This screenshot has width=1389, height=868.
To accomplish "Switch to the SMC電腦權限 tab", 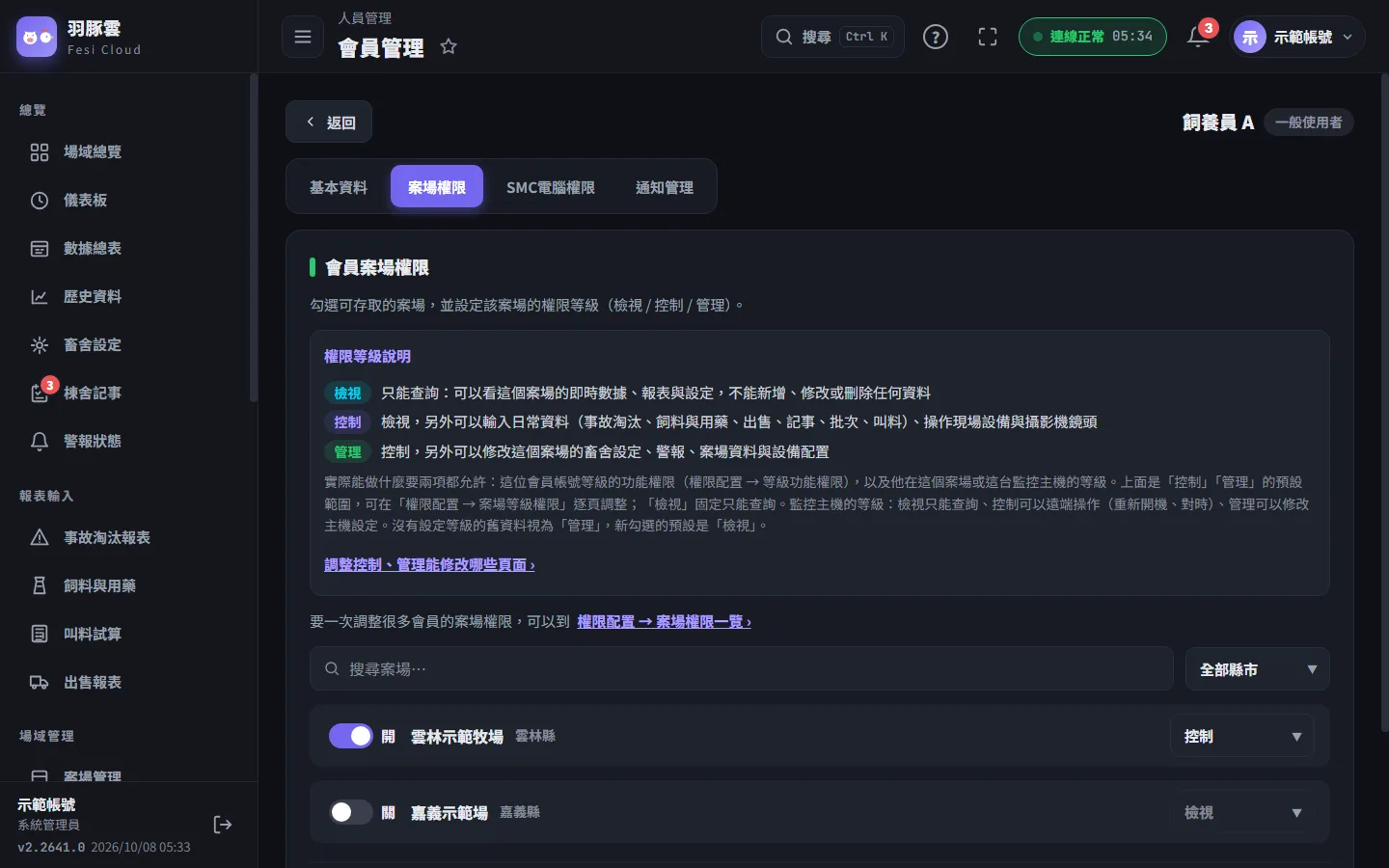I will [551, 187].
